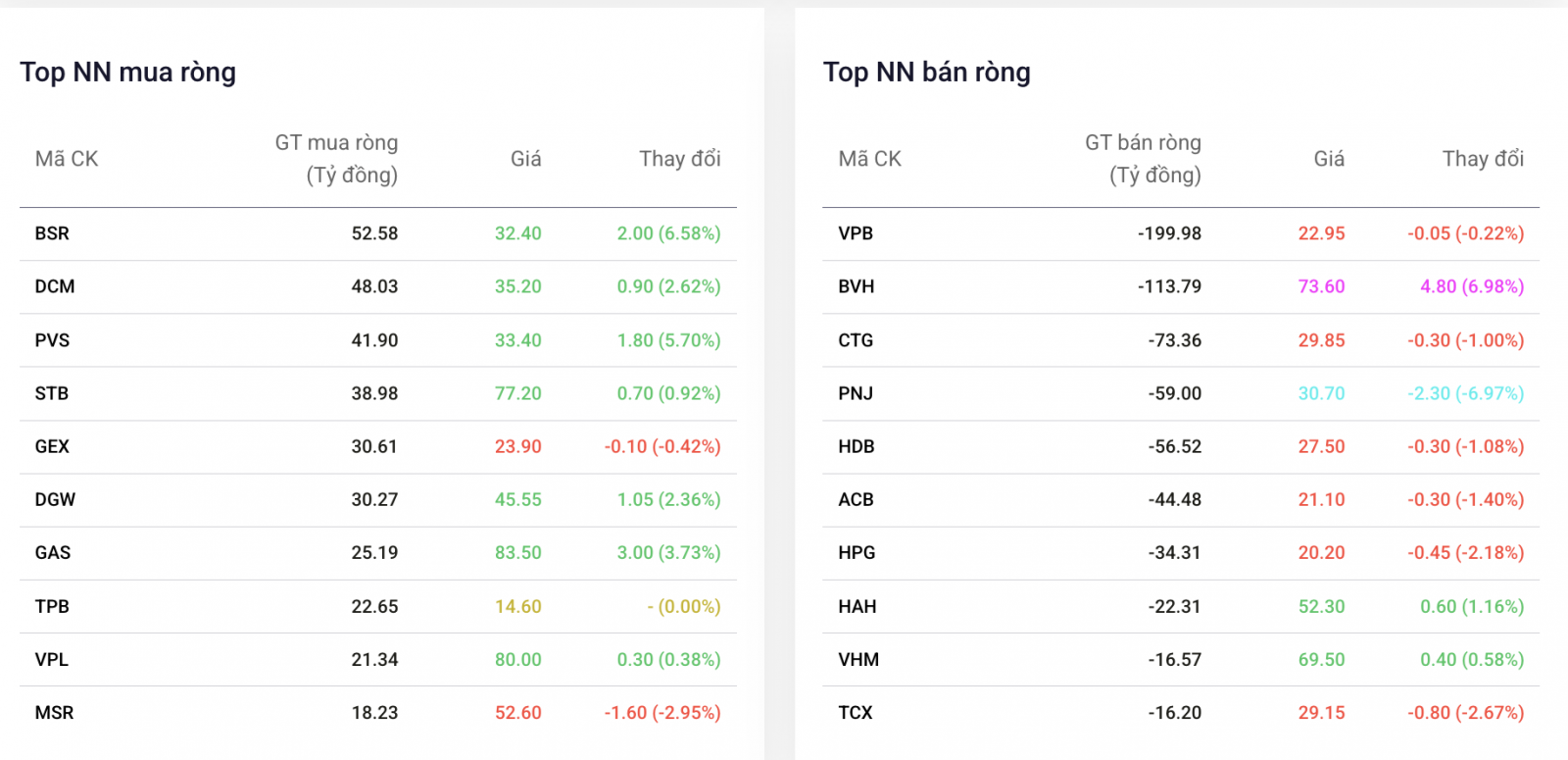The image size is (1568, 760).
Task: Click BSR change 2.00 (6.58%)
Action: tap(669, 233)
